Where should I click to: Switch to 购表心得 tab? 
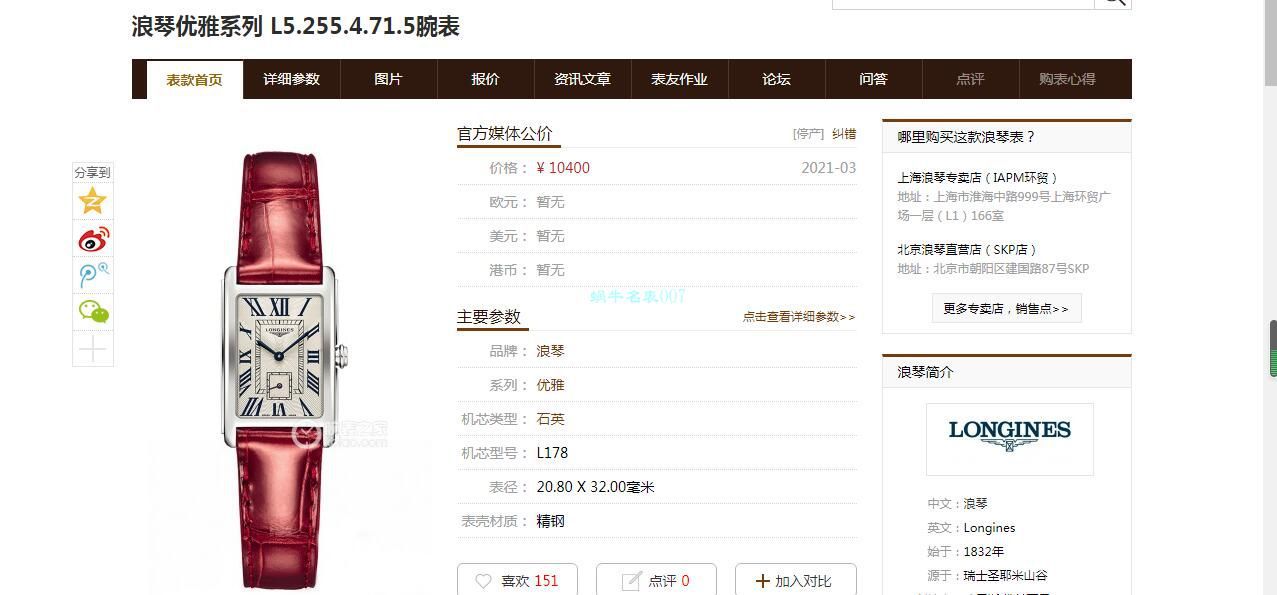point(1069,79)
